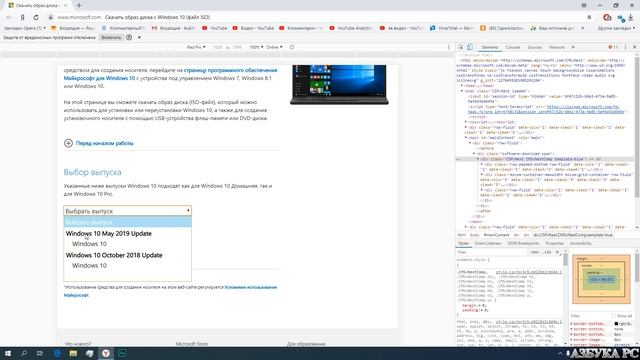The height and width of the screenshot is (360, 640).
Task: Open the DOM Breakpoints tab
Action: pyautogui.click(x=523, y=243)
